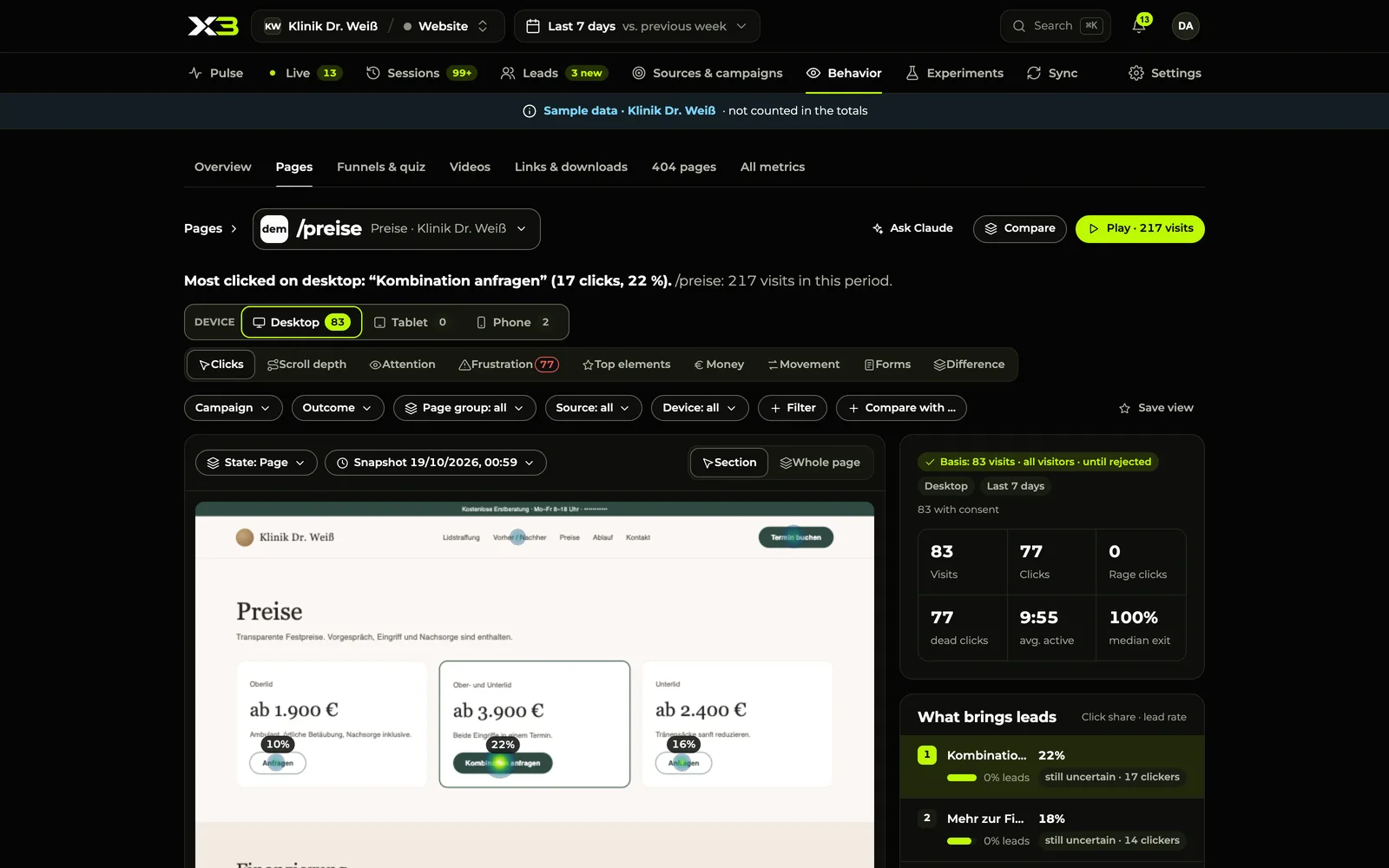
Task: Open the Experiments flask item
Action: click(x=954, y=73)
